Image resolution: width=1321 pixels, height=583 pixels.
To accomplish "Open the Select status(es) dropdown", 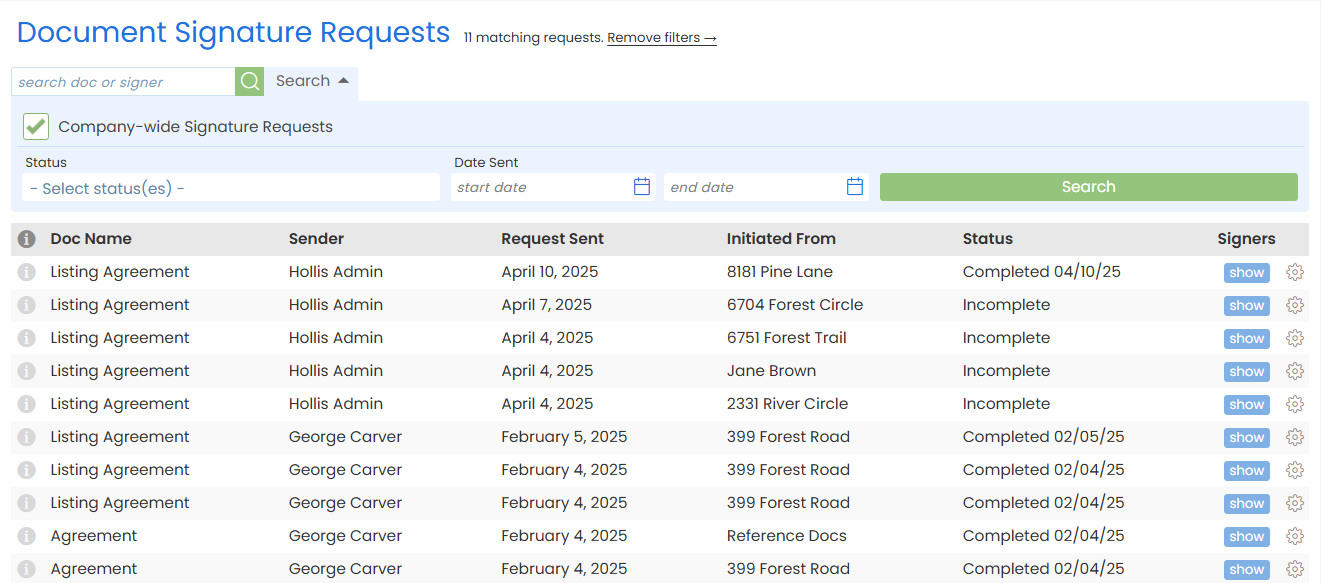I will (x=231, y=188).
